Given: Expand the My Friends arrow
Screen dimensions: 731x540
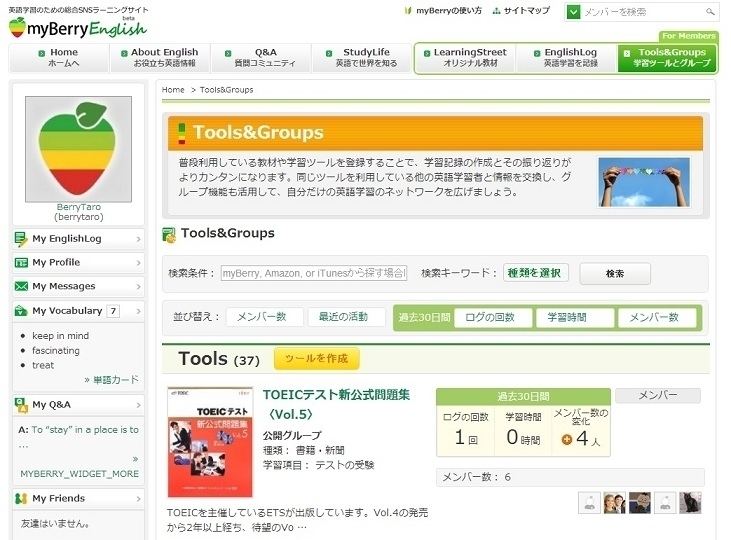Looking at the screenshot, I should pyautogui.click(x=138, y=499).
